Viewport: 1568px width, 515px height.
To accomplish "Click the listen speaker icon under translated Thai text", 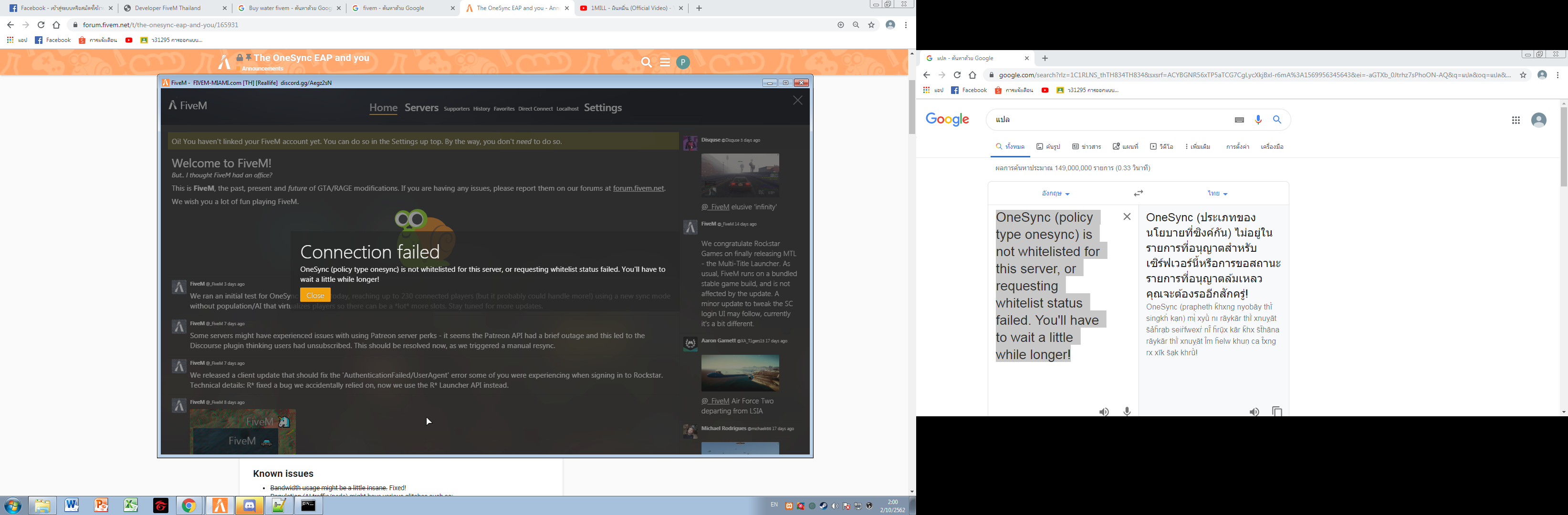I will (x=1254, y=412).
